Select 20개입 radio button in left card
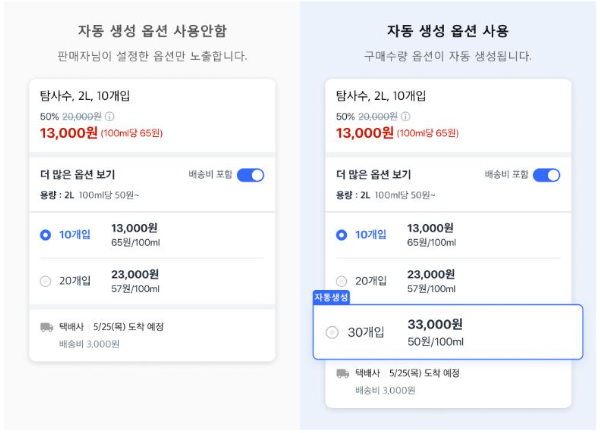 pyautogui.click(x=46, y=282)
